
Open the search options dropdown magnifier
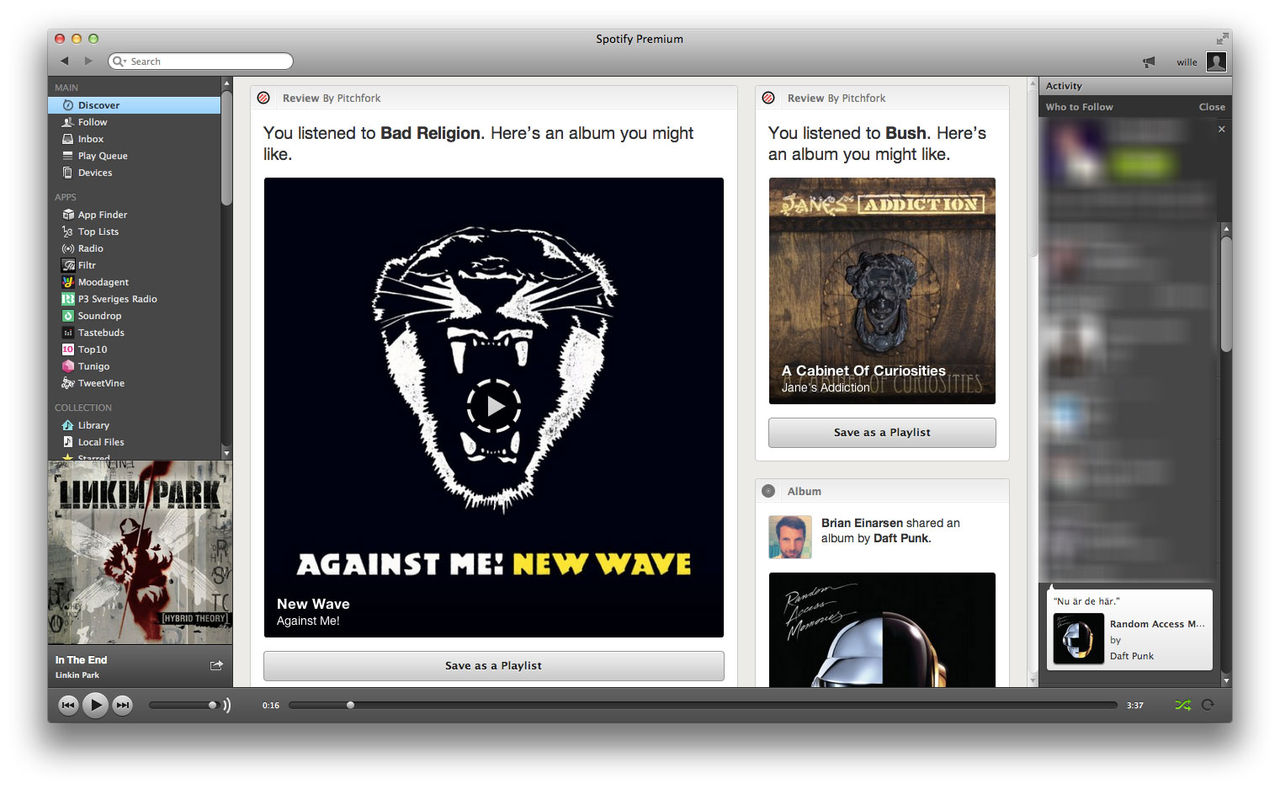coord(120,62)
